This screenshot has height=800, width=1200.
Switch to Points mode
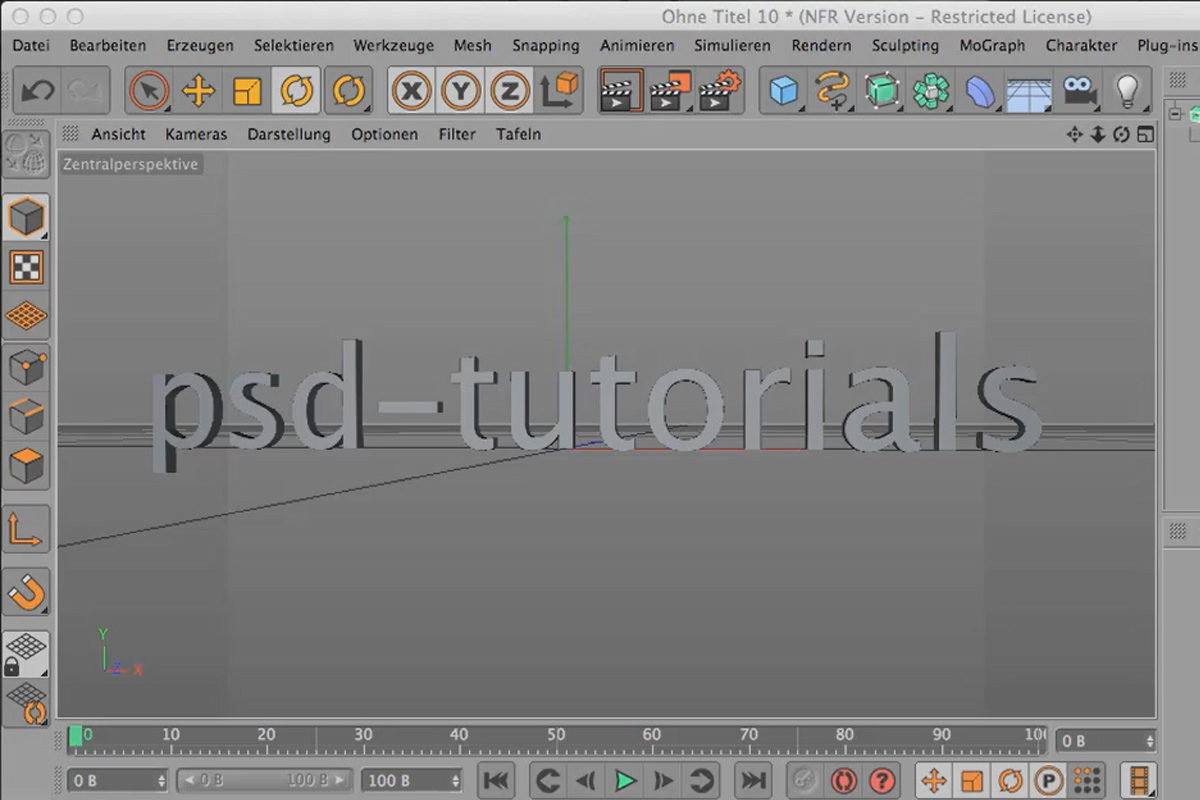pyautogui.click(x=26, y=369)
